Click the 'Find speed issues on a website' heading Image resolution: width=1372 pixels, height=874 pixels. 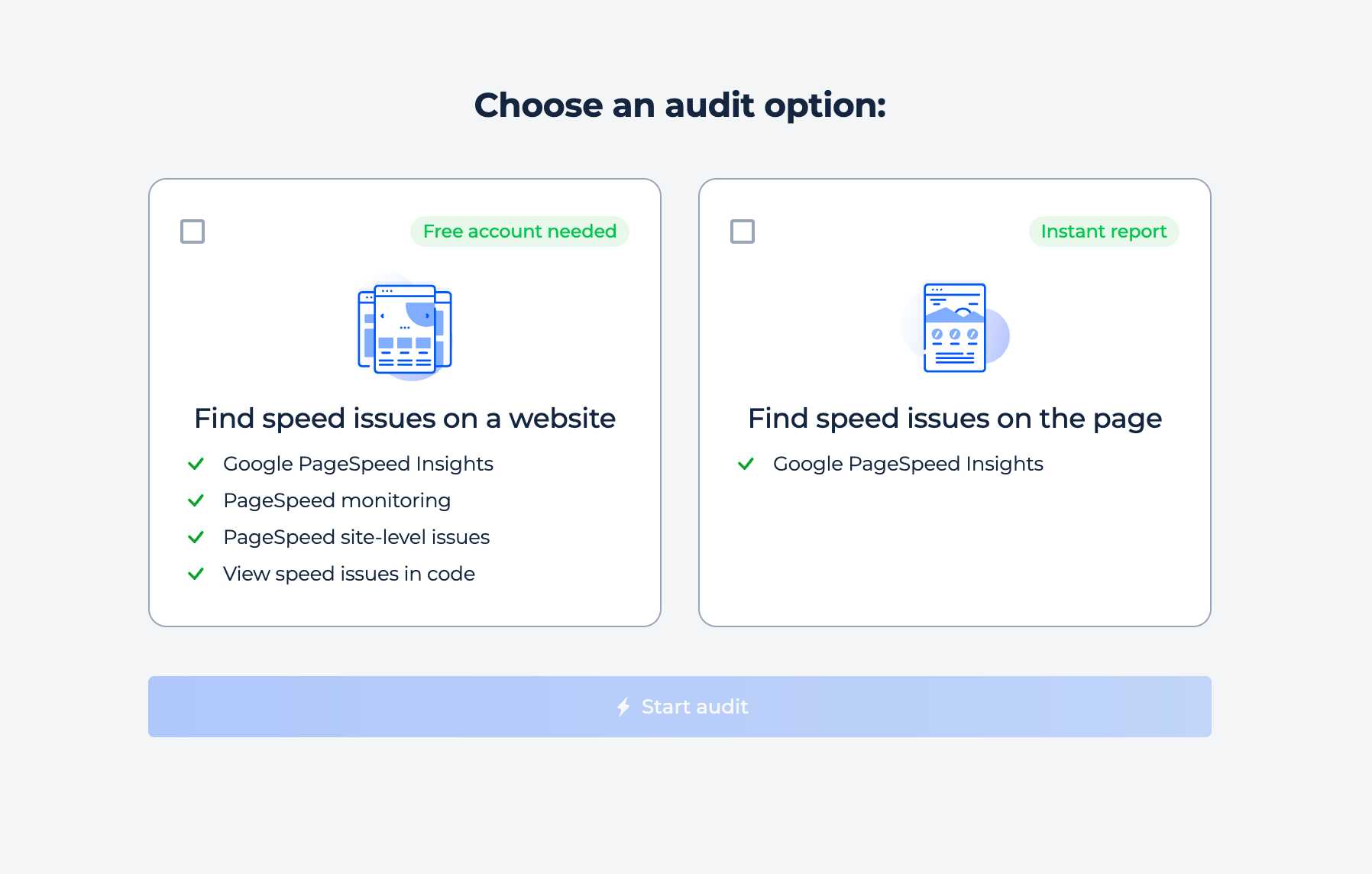404,418
